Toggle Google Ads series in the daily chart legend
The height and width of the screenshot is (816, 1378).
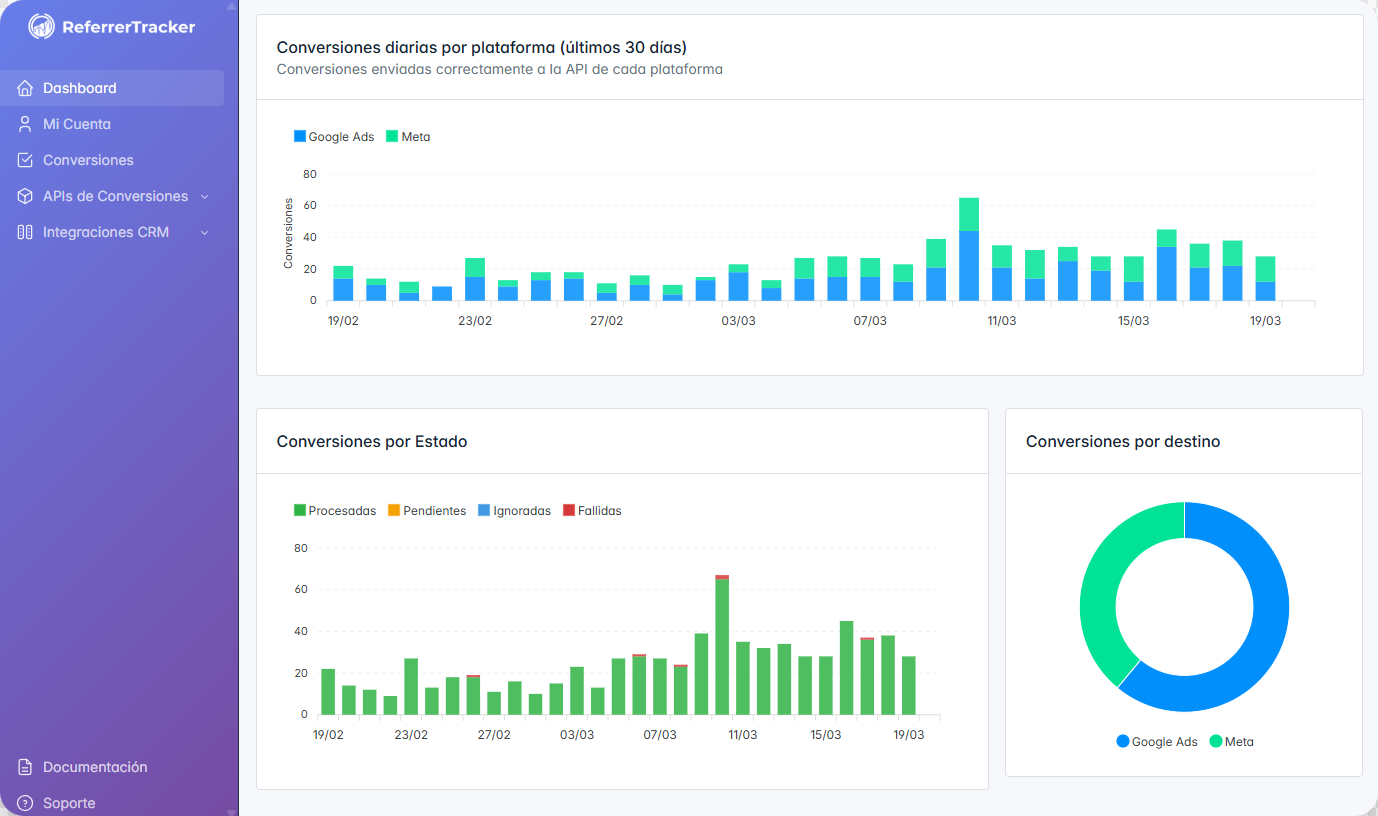point(333,136)
